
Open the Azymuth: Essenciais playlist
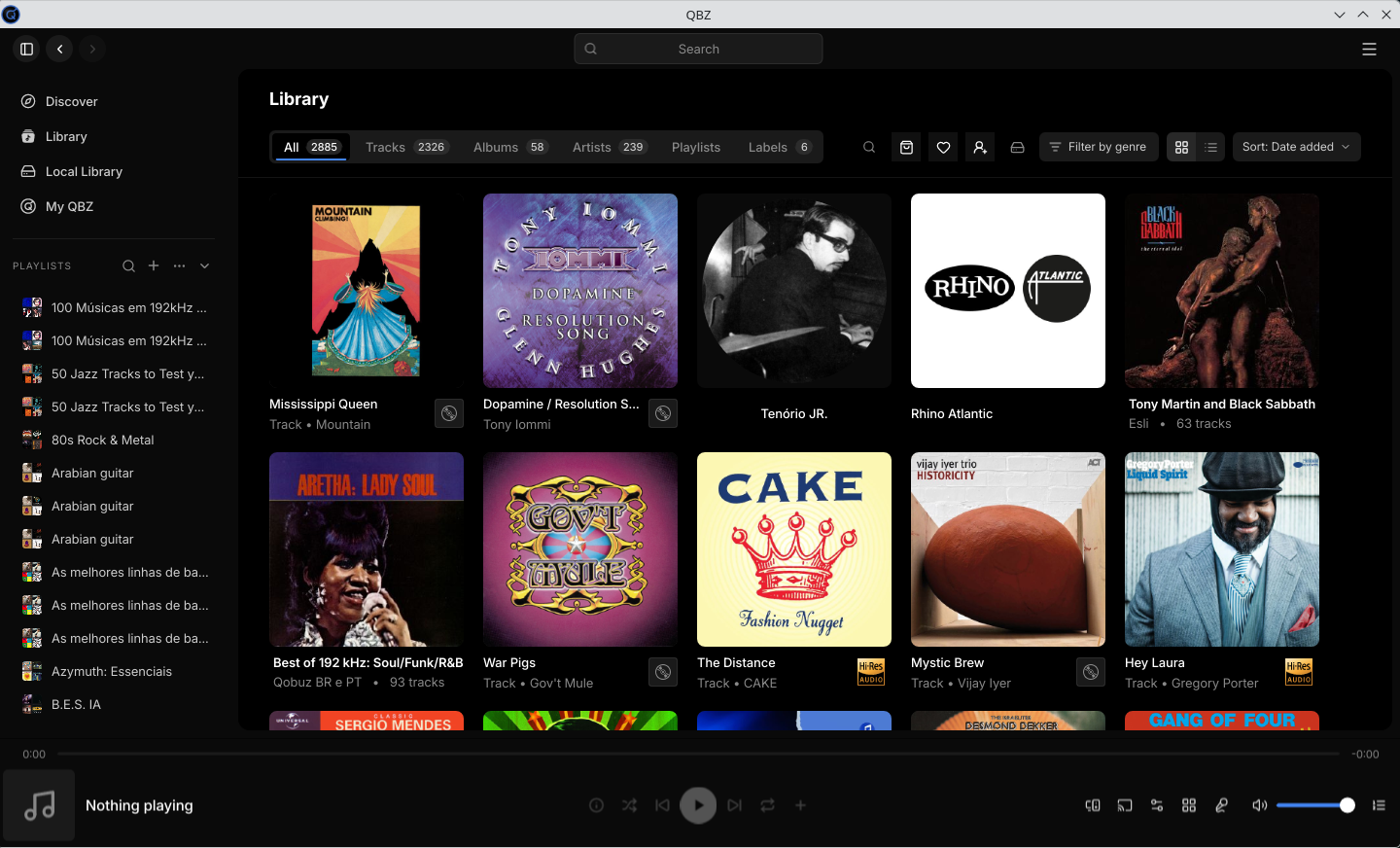[115, 671]
